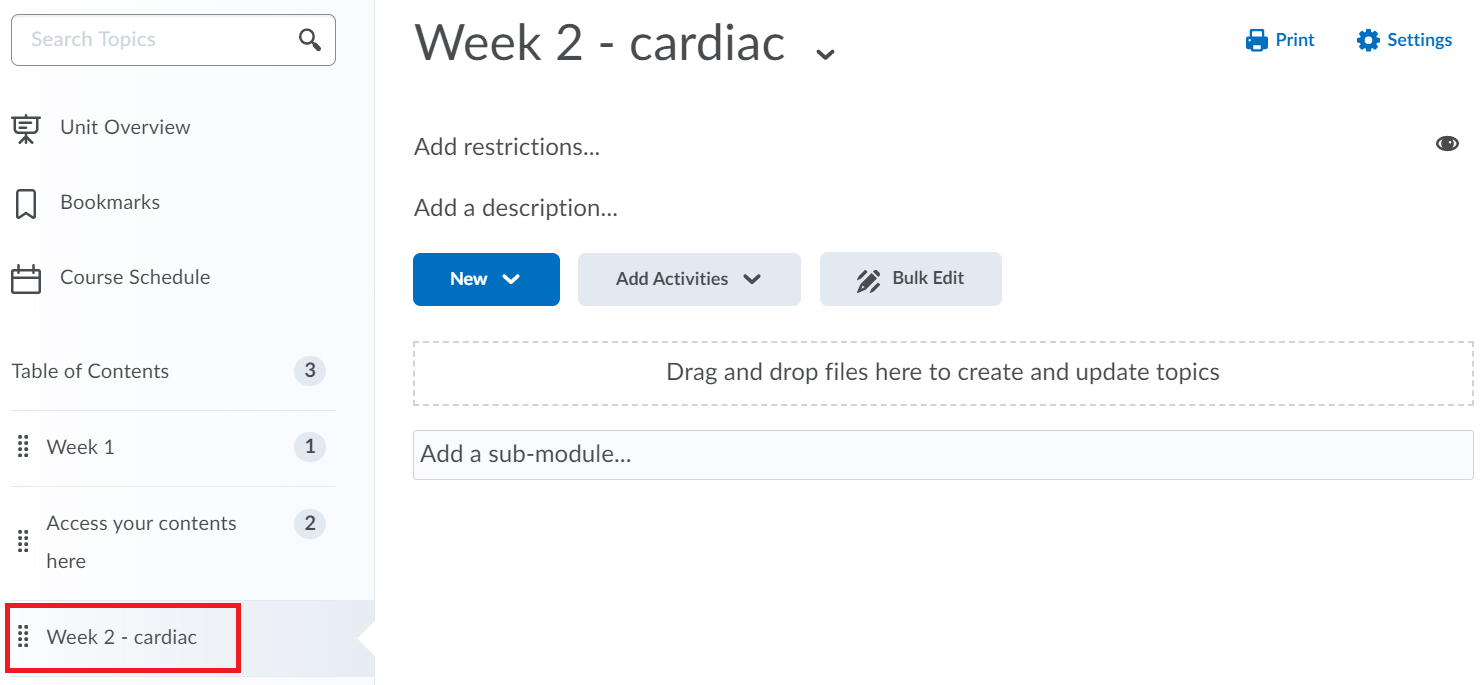Screen dimensions: 1484x685
Task: Click the Unit Overview presentation icon
Action: pos(26,128)
